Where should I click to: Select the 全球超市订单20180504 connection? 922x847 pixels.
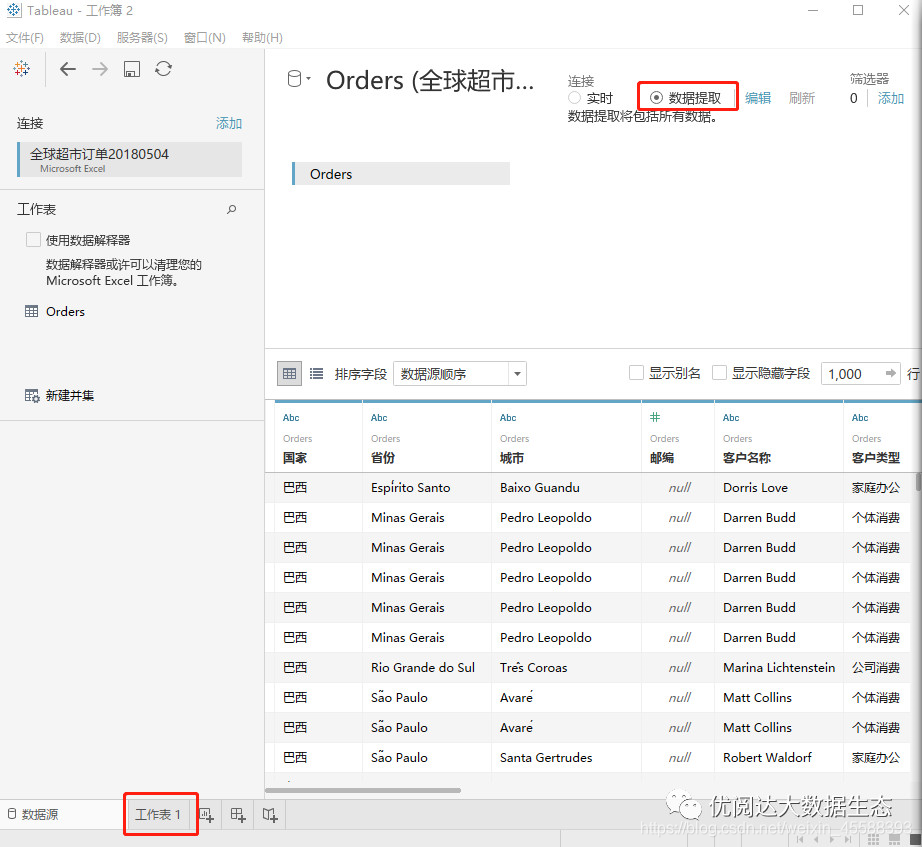(130, 159)
